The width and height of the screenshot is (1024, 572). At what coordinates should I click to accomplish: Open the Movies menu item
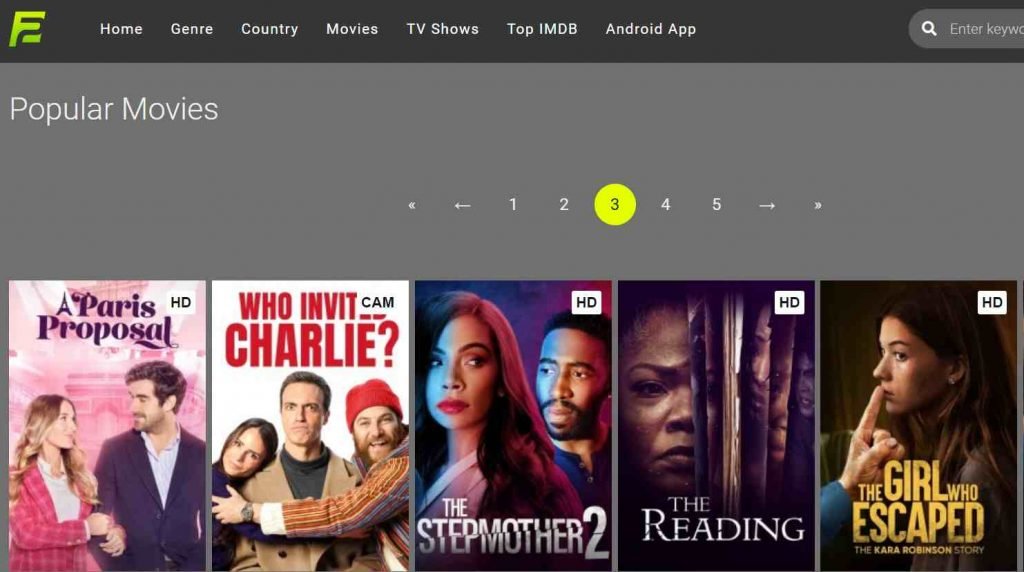352,29
